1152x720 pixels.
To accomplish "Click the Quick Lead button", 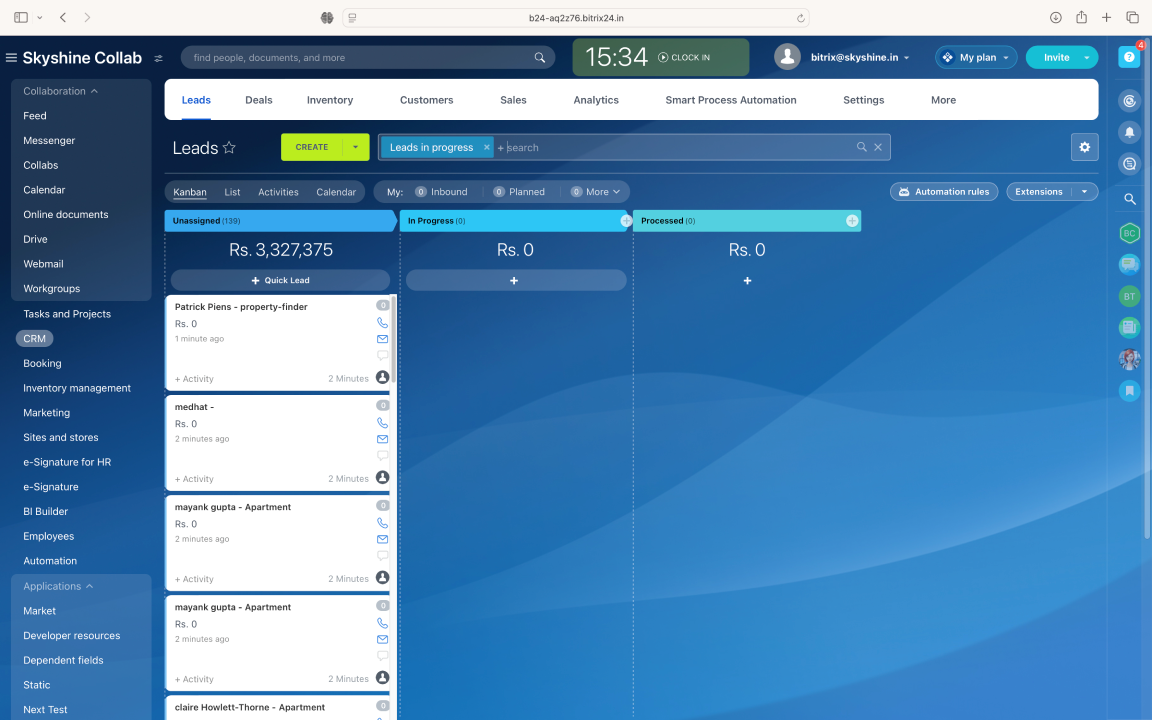I will coord(280,281).
